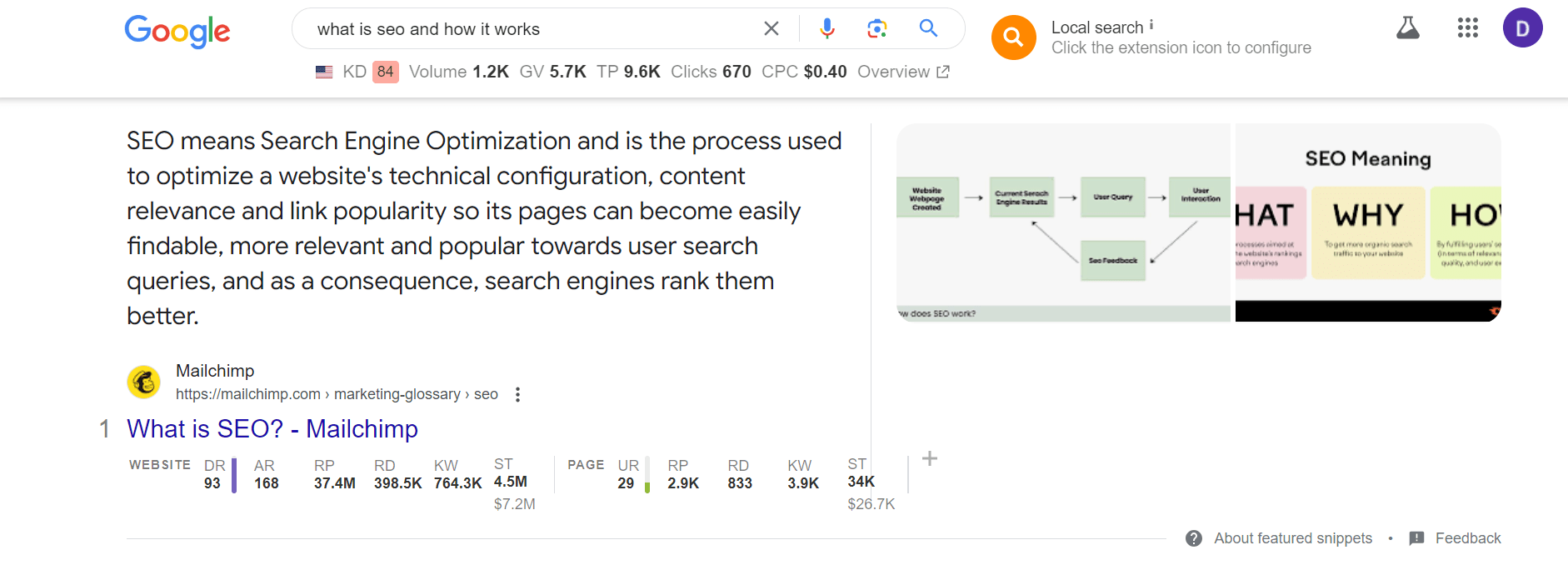Click the $7.2M traffic value
1568x565 pixels.
(x=514, y=504)
